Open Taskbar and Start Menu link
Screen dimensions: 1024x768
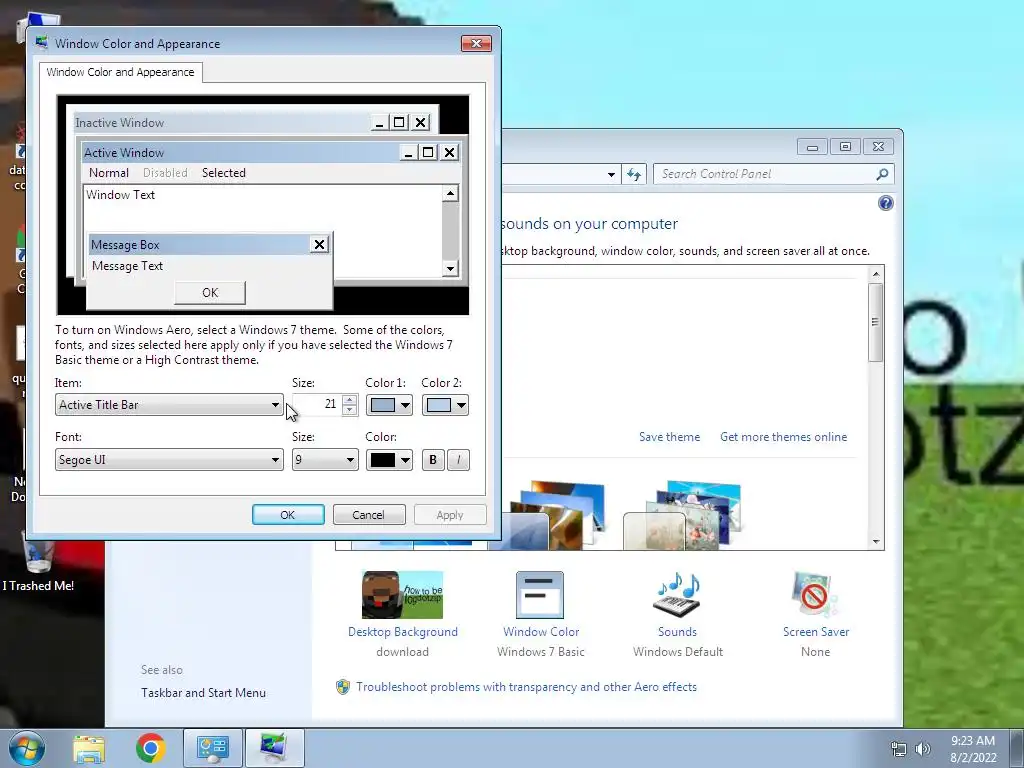tap(203, 693)
